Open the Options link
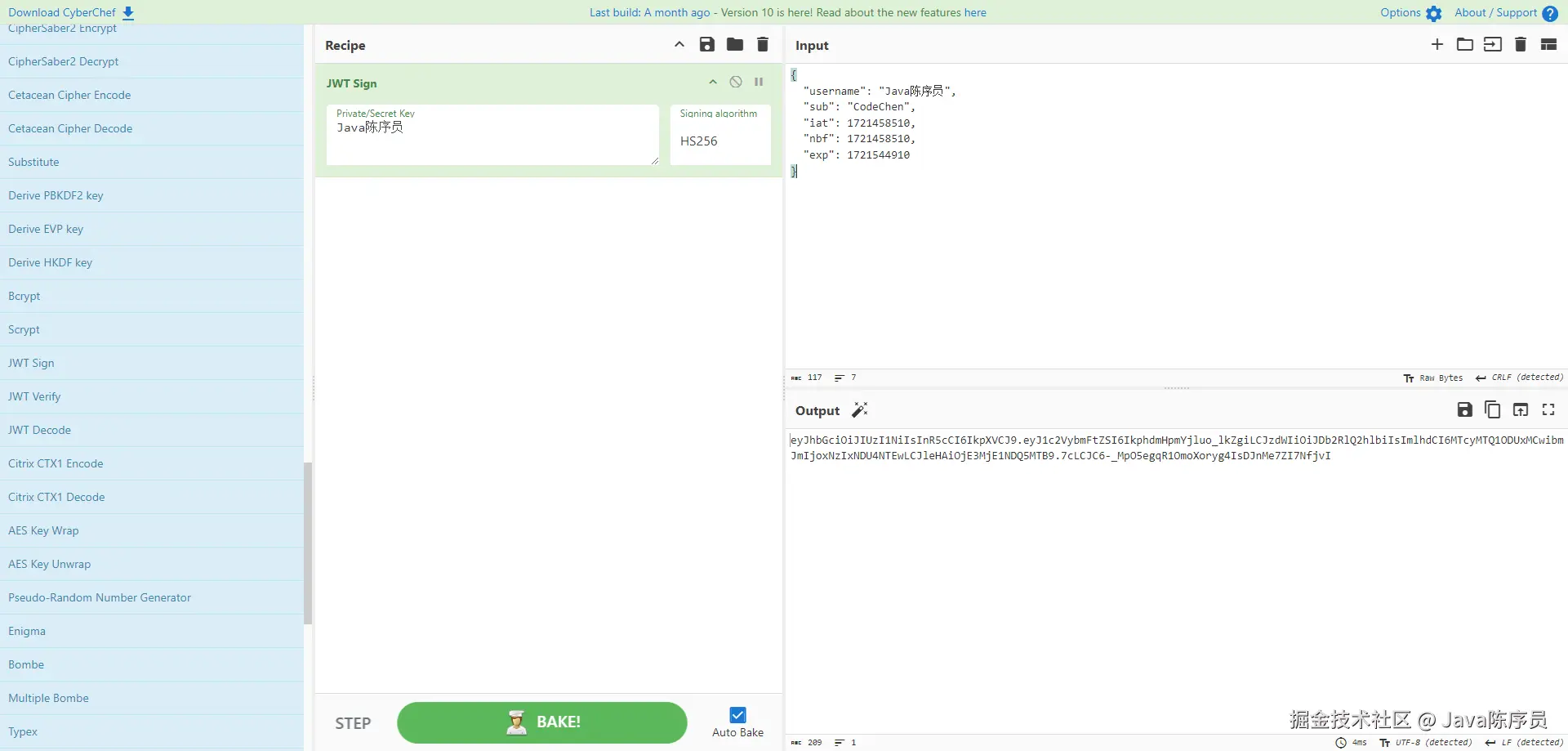The height and width of the screenshot is (751, 1568). pos(1411,13)
